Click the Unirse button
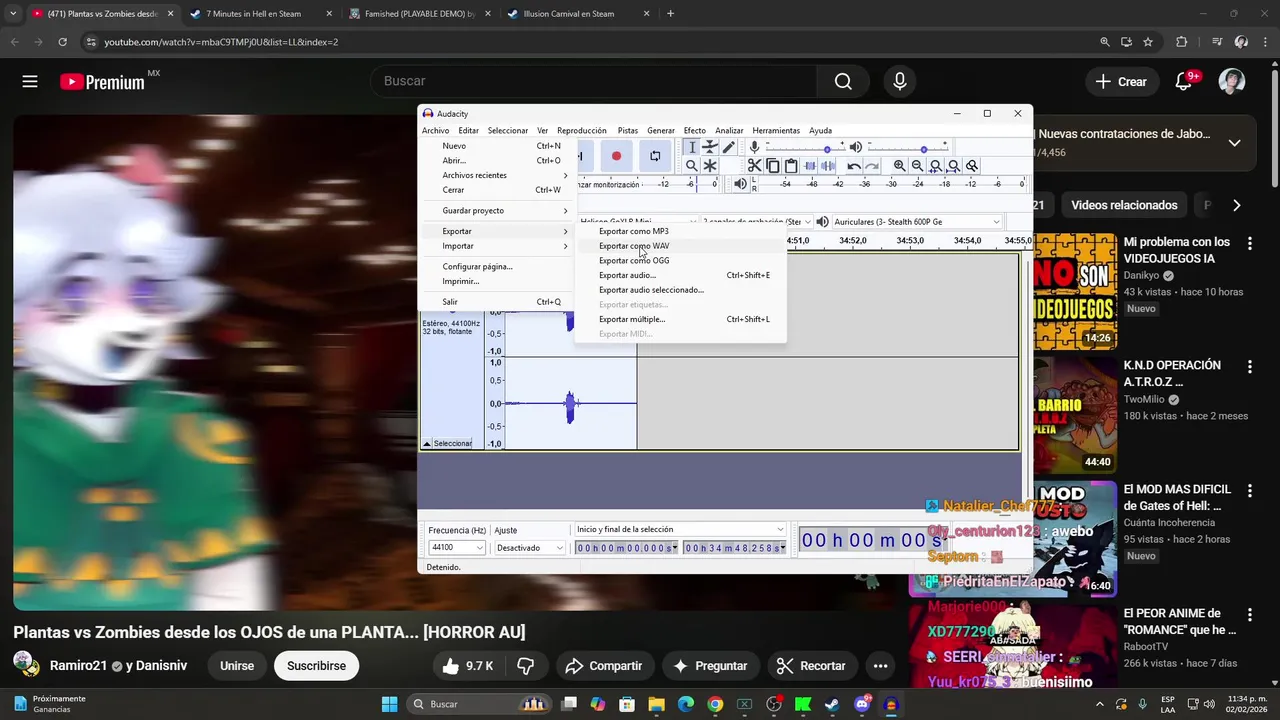1280x720 pixels. pos(237,666)
